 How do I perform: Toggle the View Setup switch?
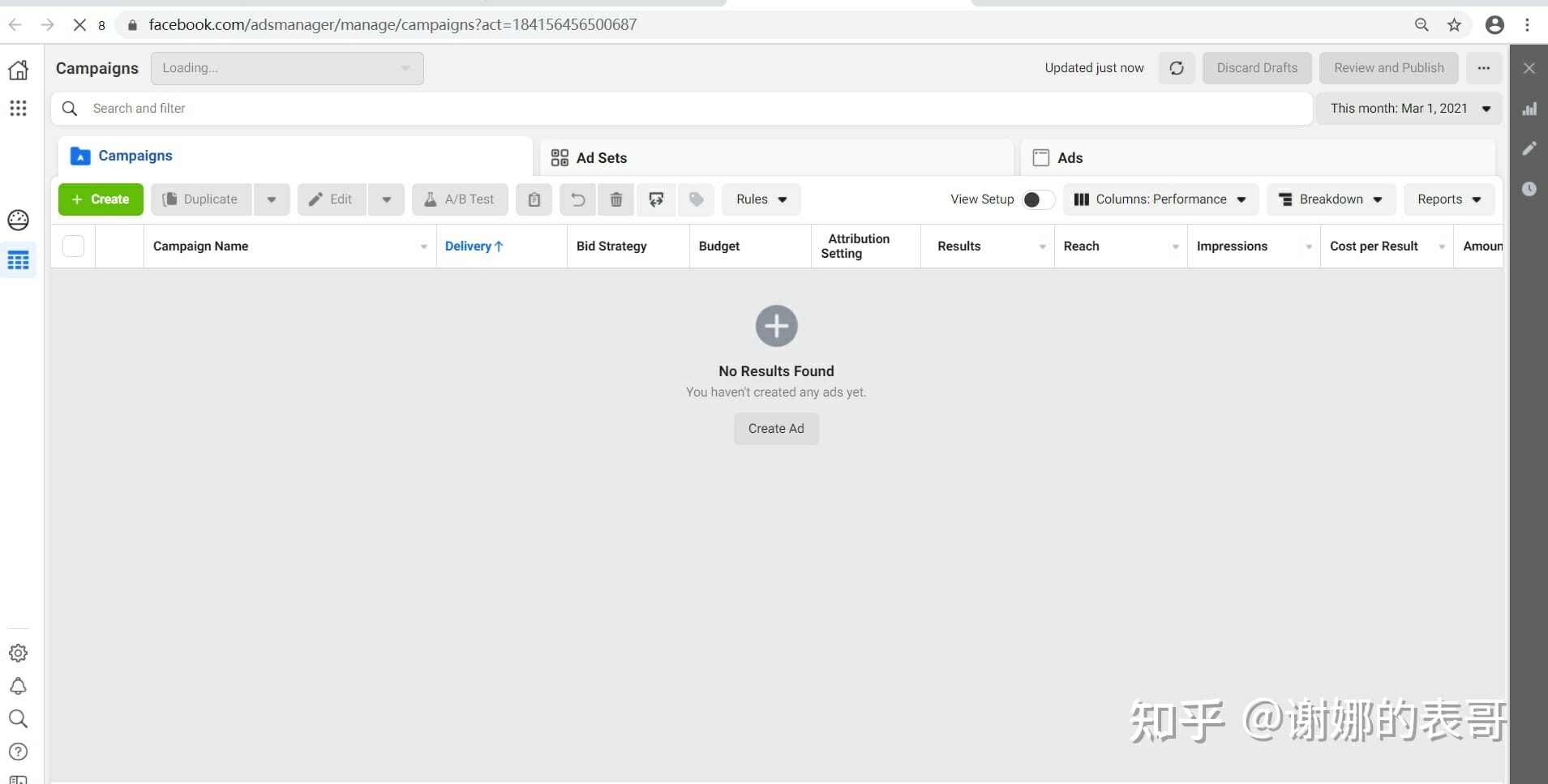[x=1037, y=199]
